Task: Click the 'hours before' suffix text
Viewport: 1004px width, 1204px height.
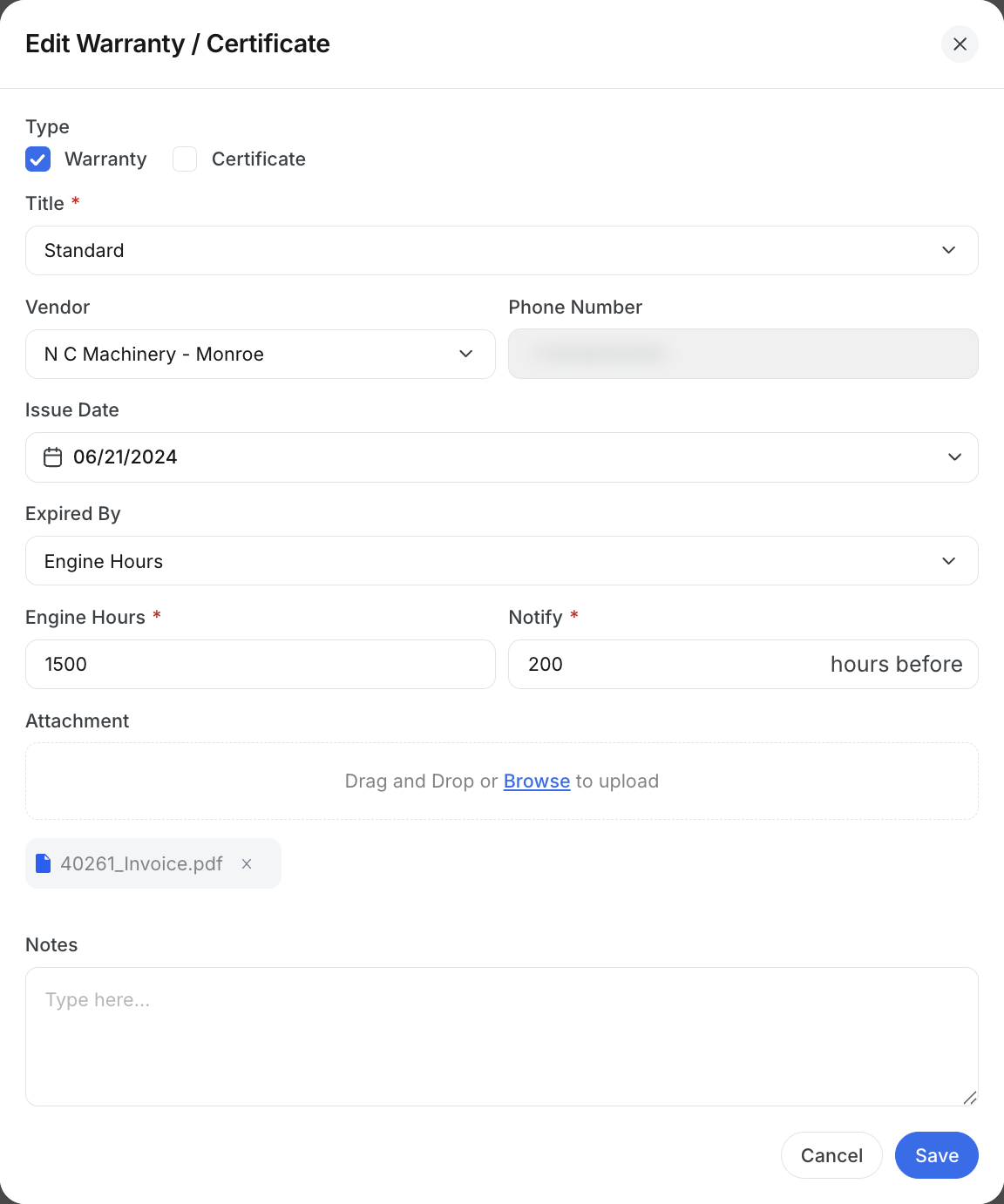Action: click(896, 665)
